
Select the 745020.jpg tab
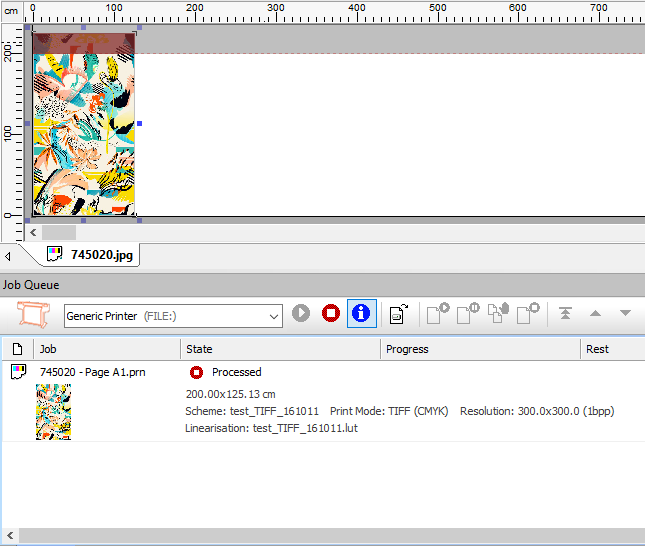[x=90, y=255]
